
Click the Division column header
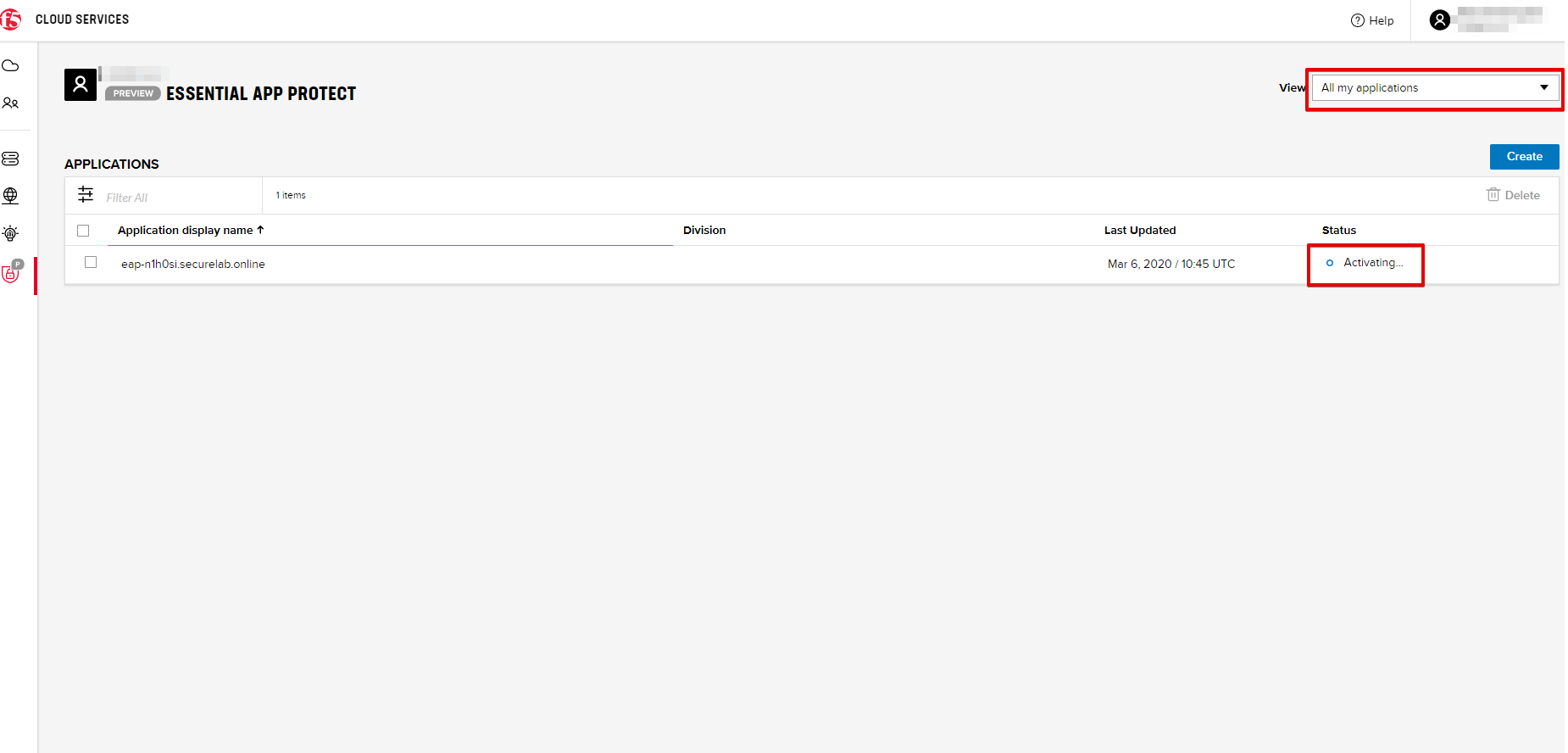coord(704,231)
